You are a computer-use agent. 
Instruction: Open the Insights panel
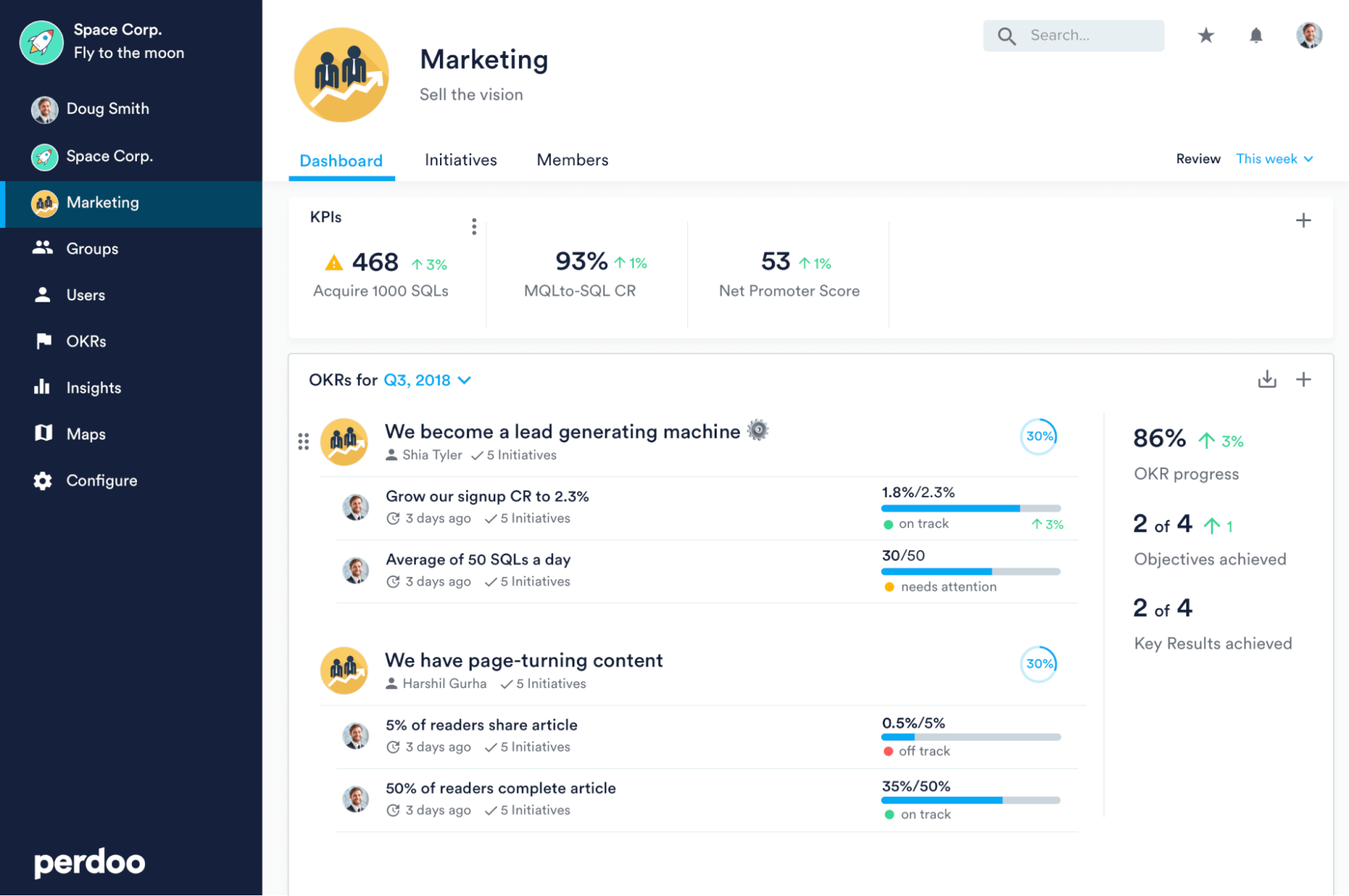pyautogui.click(x=92, y=387)
